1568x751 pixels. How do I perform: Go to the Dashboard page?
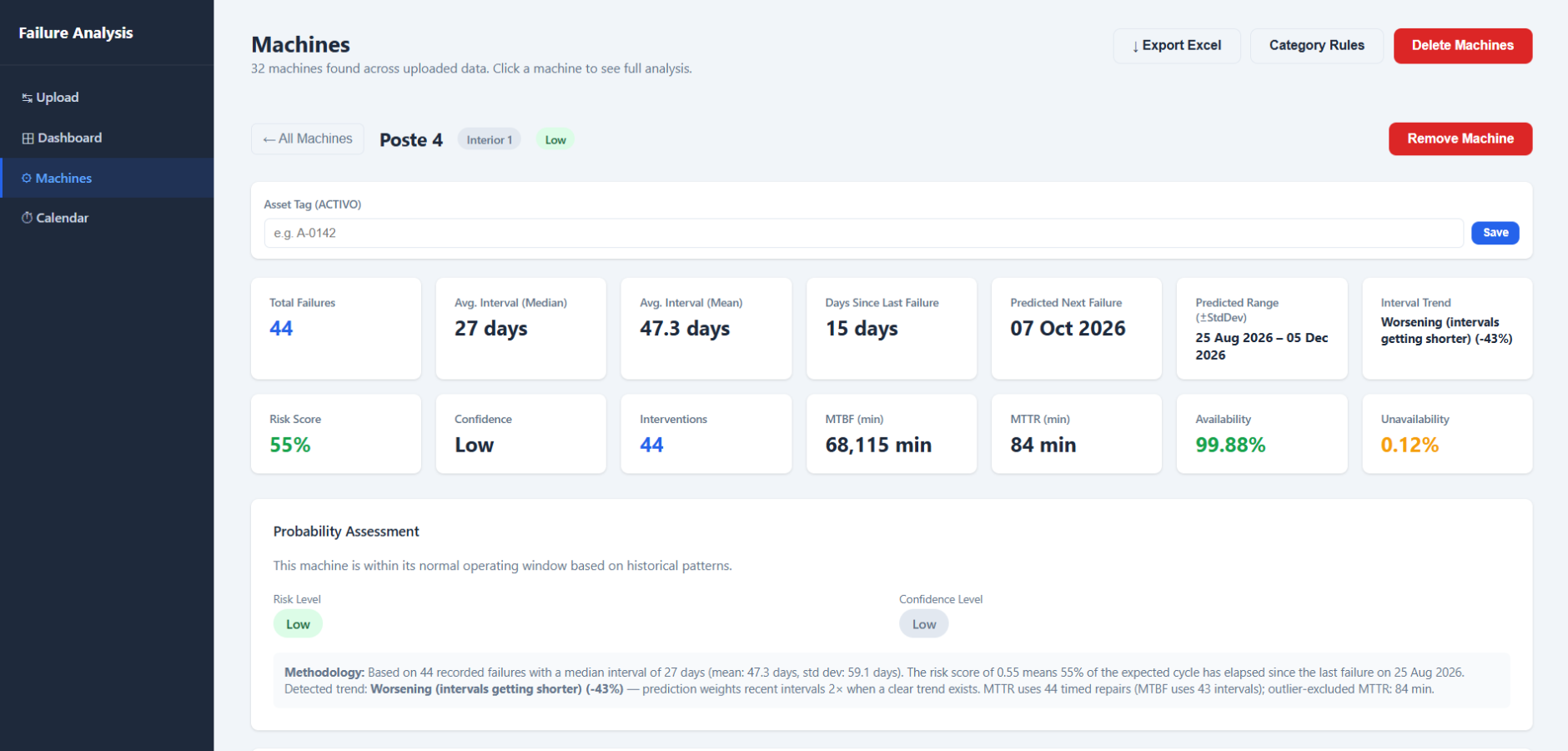(x=107, y=138)
